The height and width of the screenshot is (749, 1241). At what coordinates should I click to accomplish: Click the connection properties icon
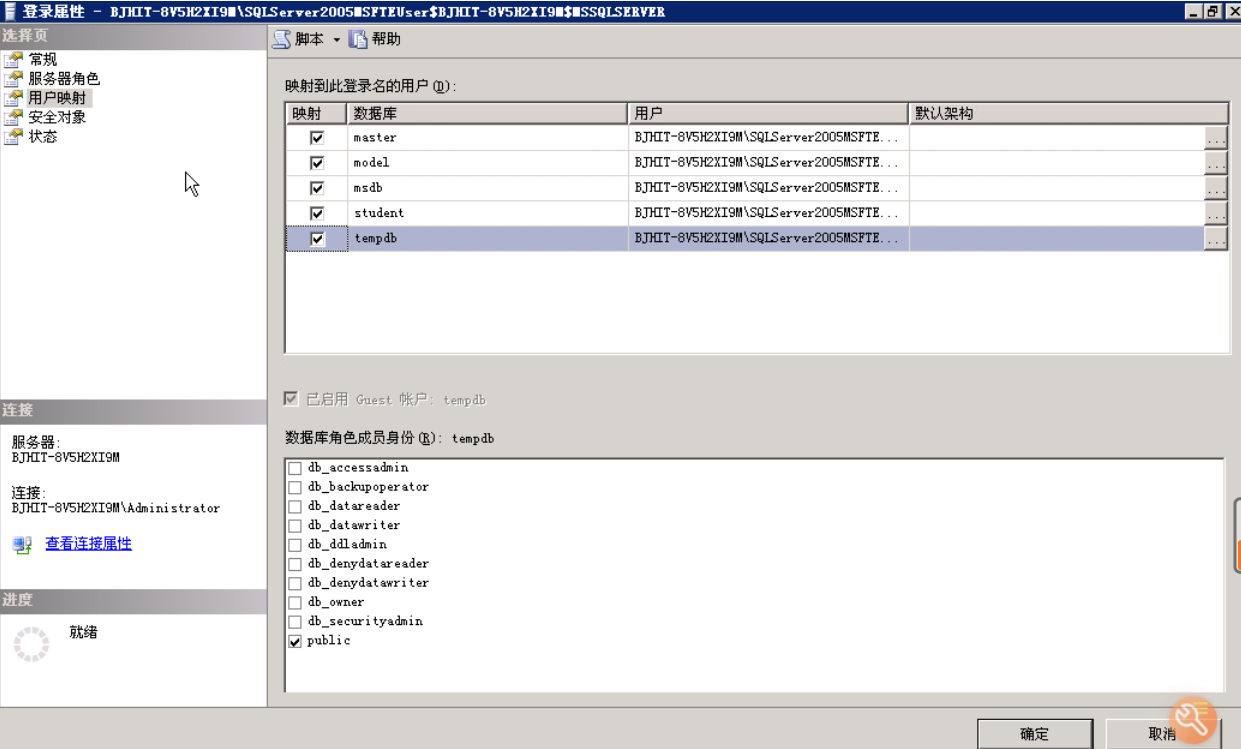click(x=22, y=545)
